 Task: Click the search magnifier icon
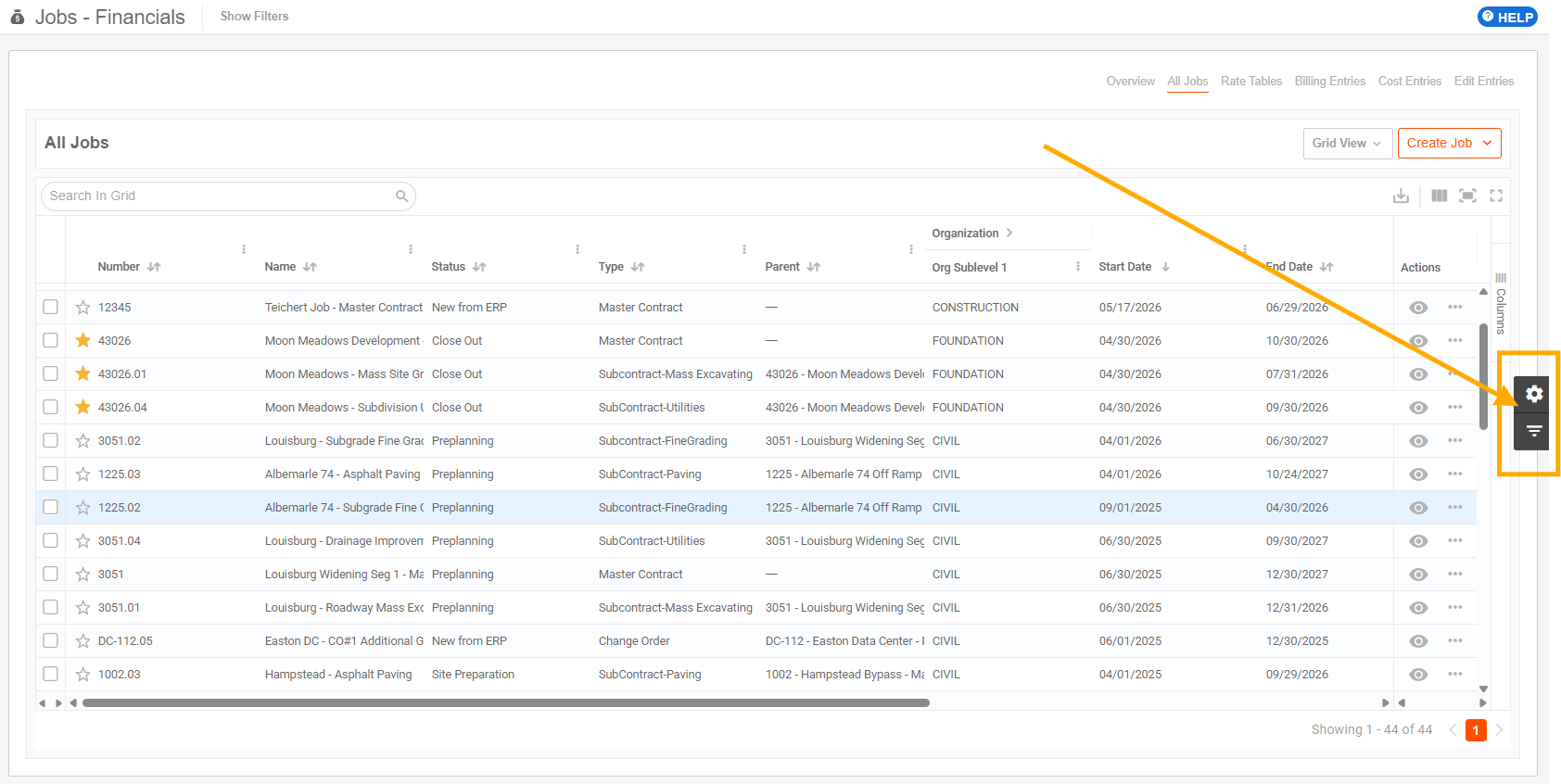[x=401, y=196]
